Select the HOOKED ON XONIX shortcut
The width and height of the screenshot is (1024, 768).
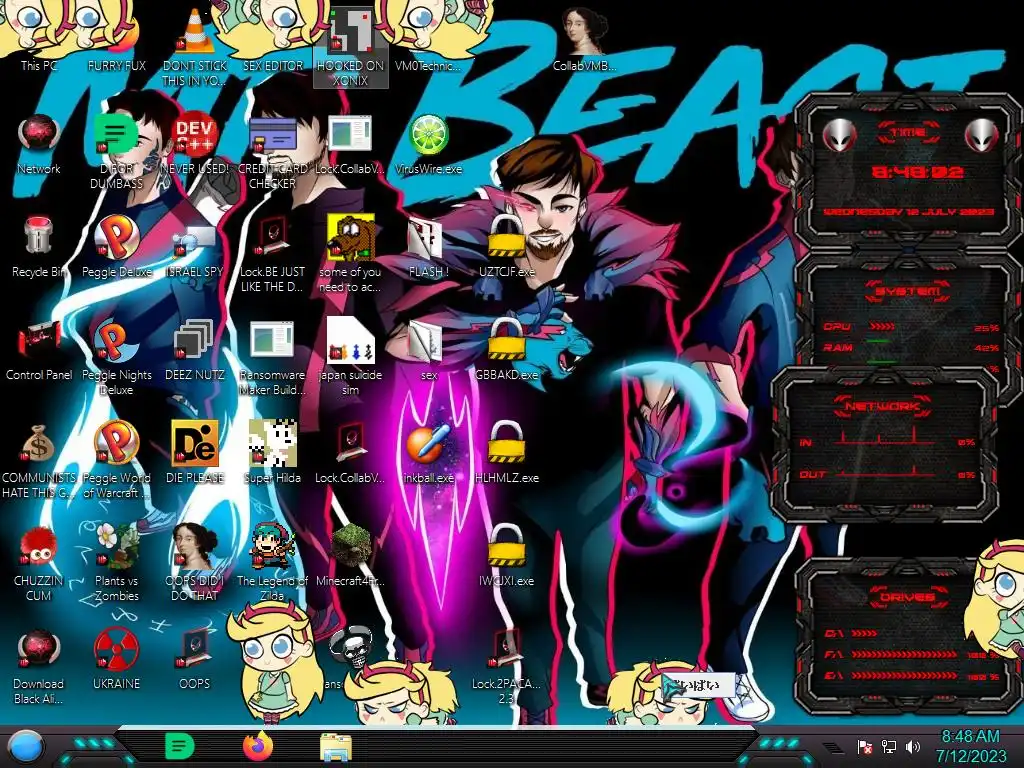point(351,47)
